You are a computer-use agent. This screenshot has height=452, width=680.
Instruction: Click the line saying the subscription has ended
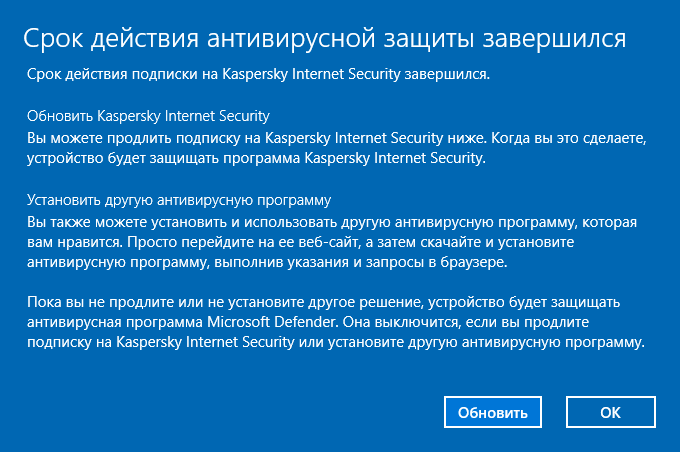(258, 74)
